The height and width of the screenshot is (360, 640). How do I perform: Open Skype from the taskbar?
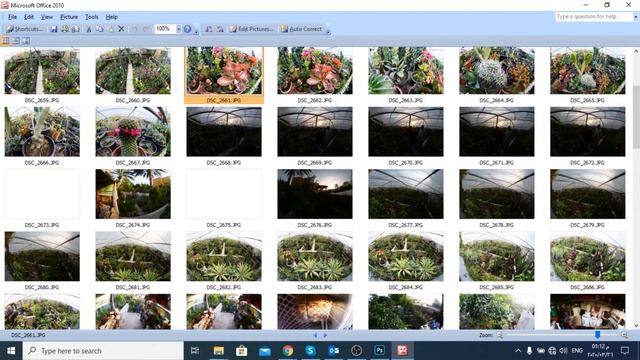[311, 350]
